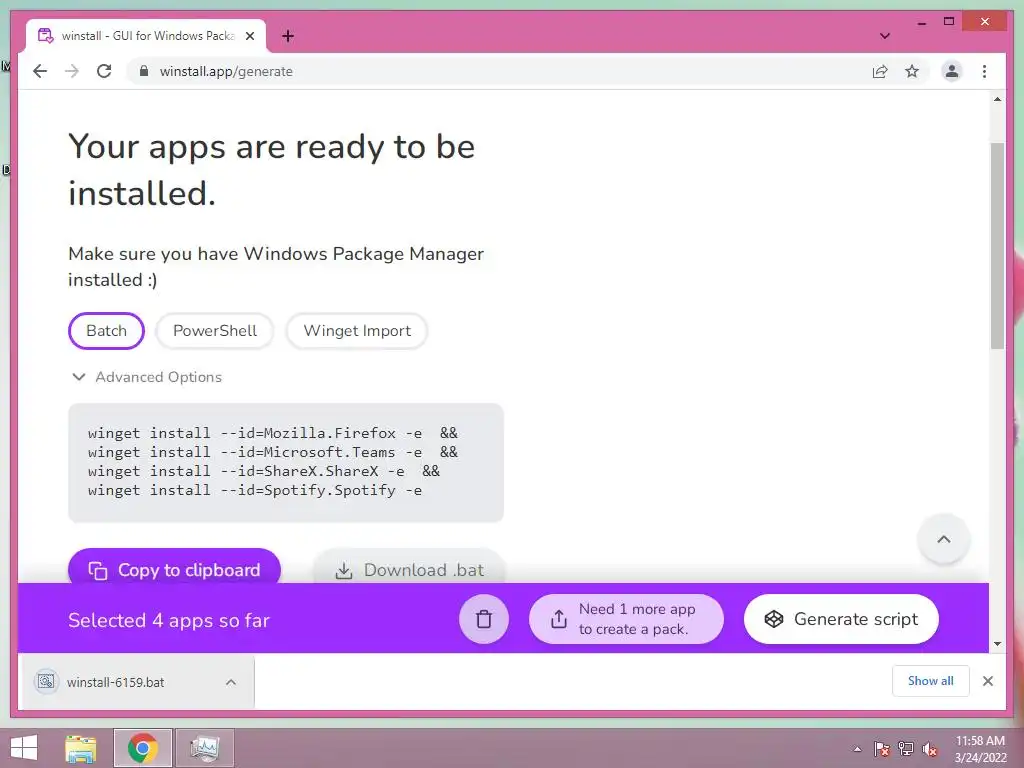Open the monitor app in taskbar

pos(204,748)
